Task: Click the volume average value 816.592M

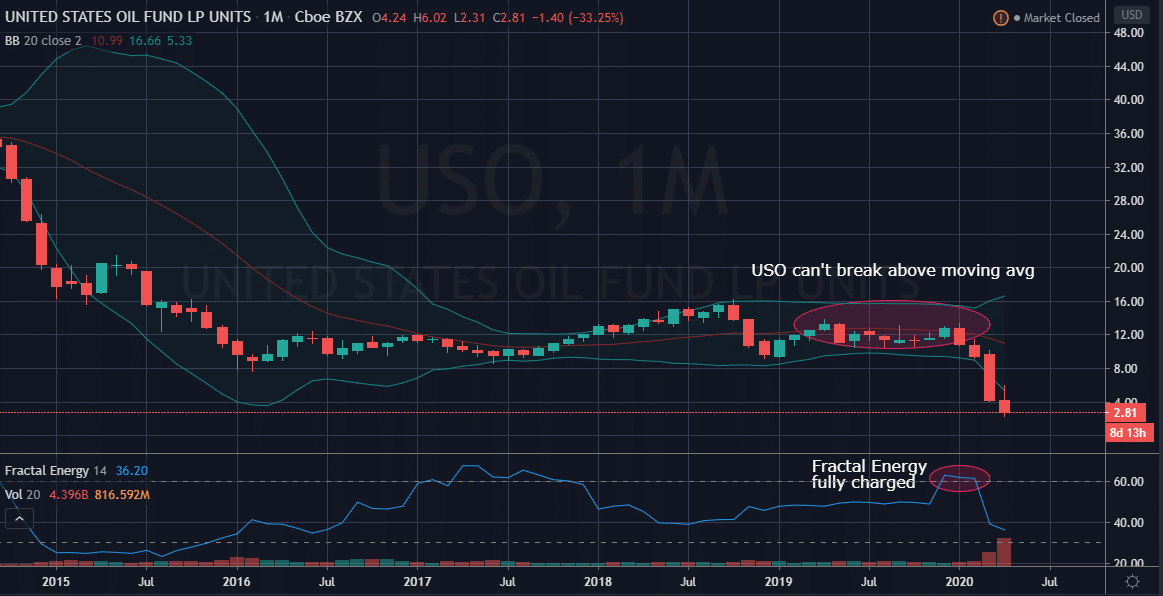Action: tap(121, 494)
